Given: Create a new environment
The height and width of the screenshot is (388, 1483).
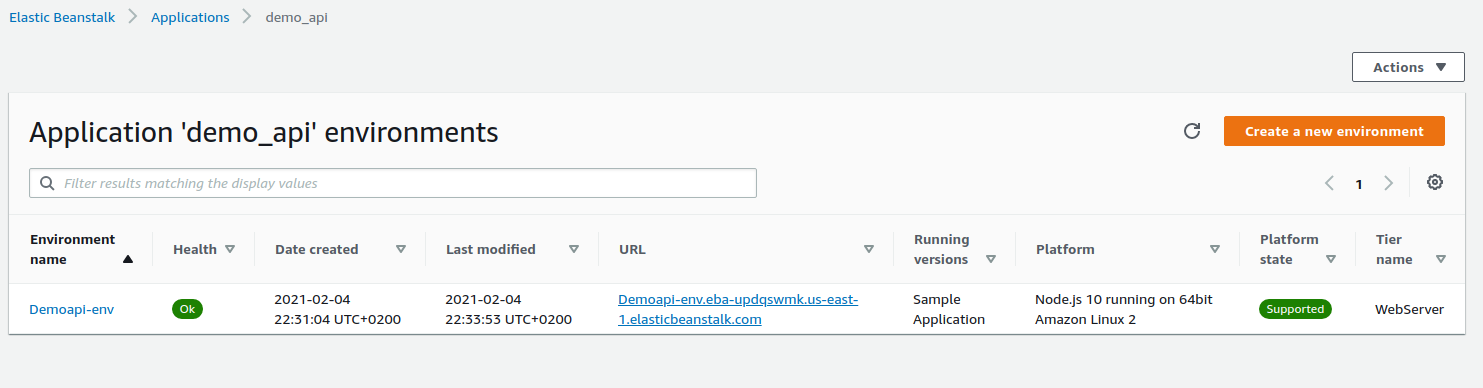Looking at the screenshot, I should (1334, 131).
